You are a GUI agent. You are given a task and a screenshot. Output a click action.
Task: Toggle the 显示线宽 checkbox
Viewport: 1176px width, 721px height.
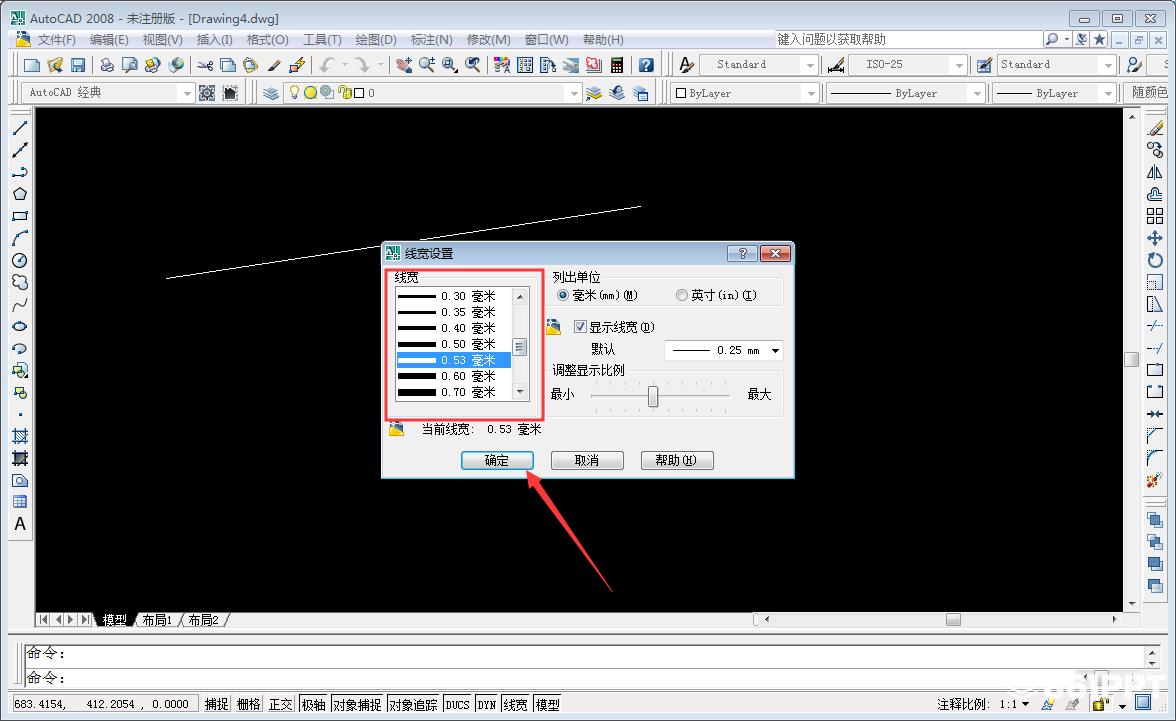[x=580, y=326]
